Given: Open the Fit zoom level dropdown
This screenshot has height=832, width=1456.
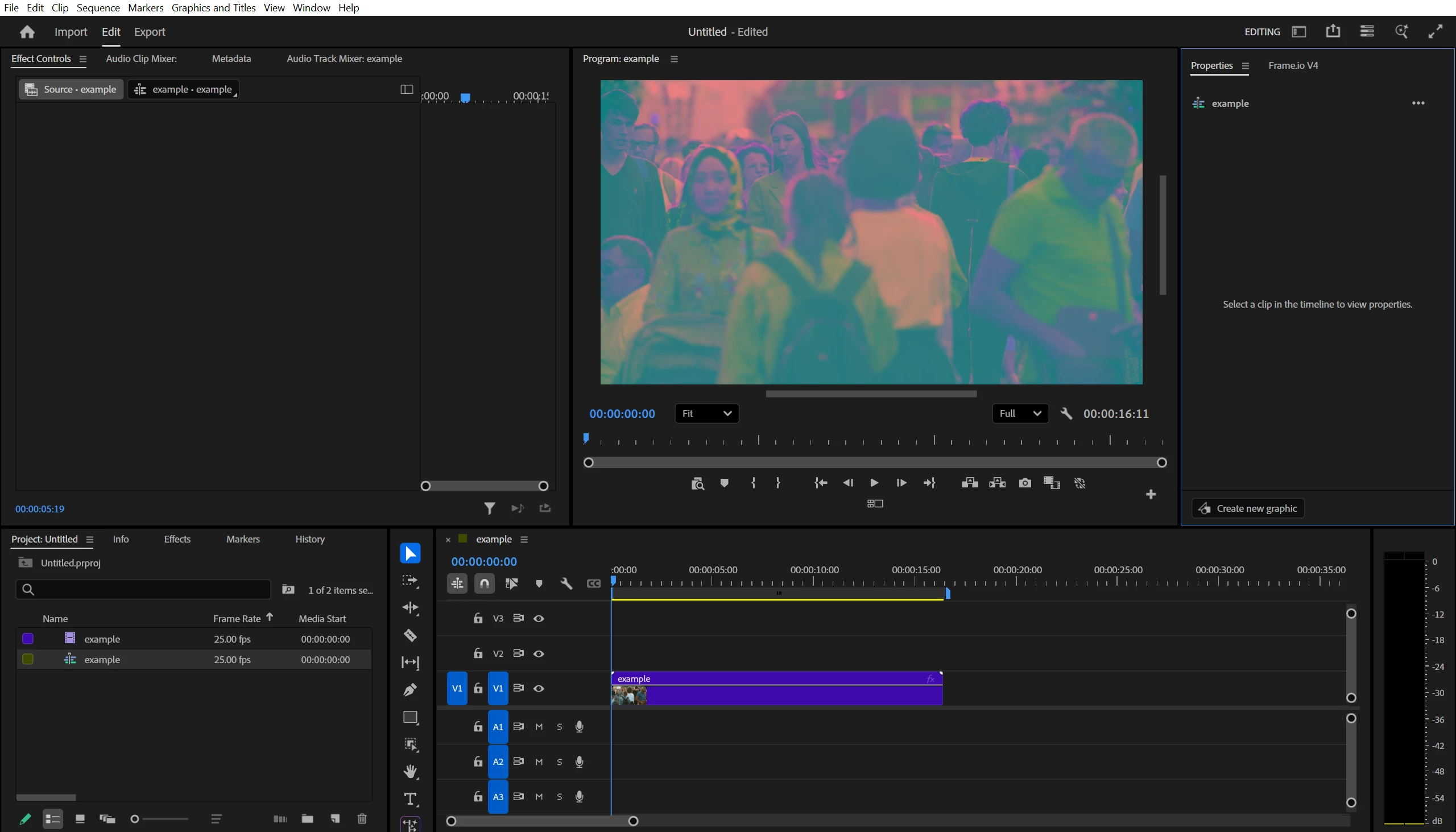Looking at the screenshot, I should tap(706, 413).
